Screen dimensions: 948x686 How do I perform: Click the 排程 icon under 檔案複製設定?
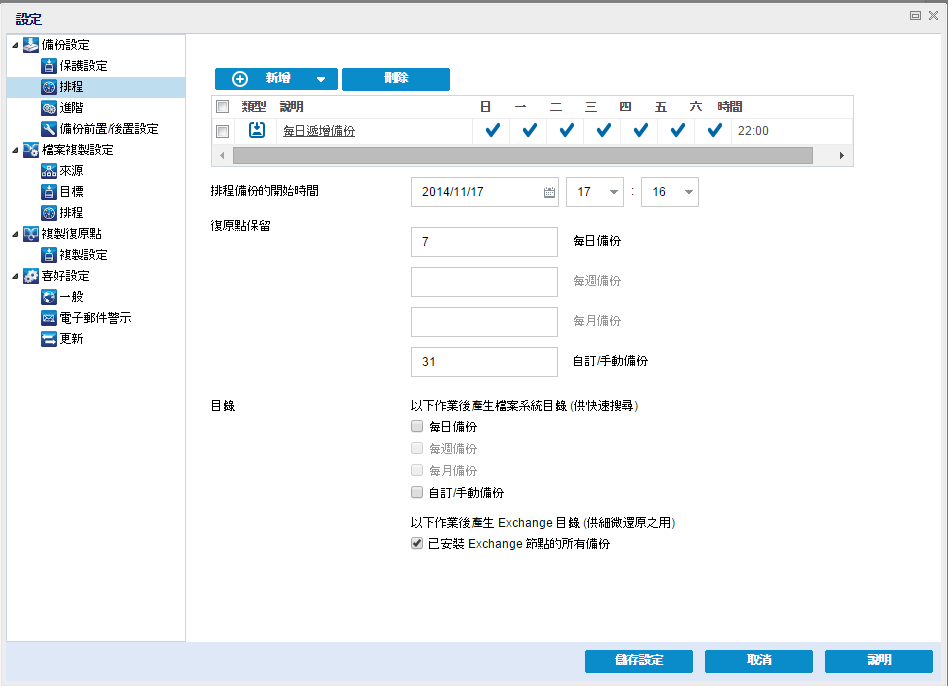pos(48,213)
